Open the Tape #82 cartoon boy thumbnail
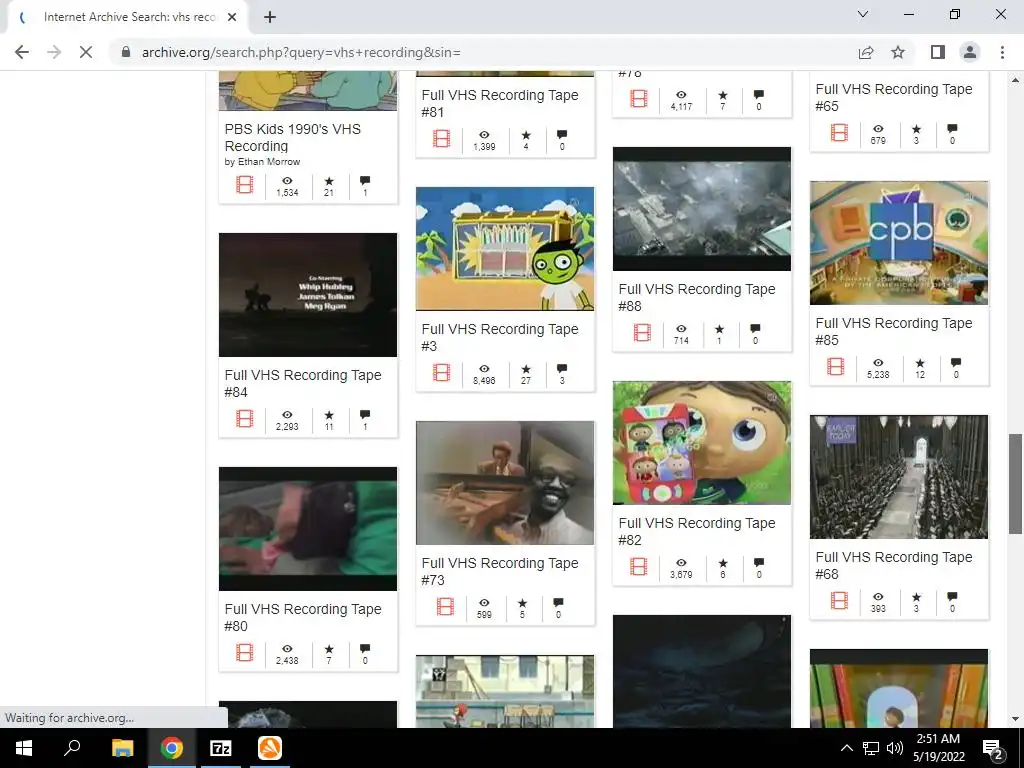 pyautogui.click(x=701, y=443)
